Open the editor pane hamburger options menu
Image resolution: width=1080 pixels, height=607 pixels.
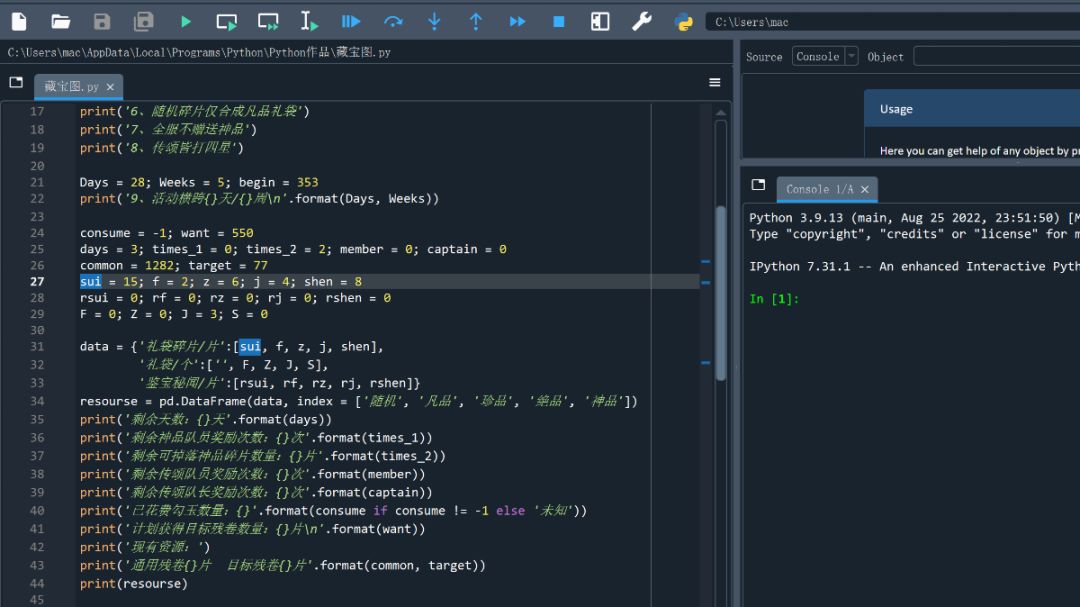pyautogui.click(x=715, y=83)
